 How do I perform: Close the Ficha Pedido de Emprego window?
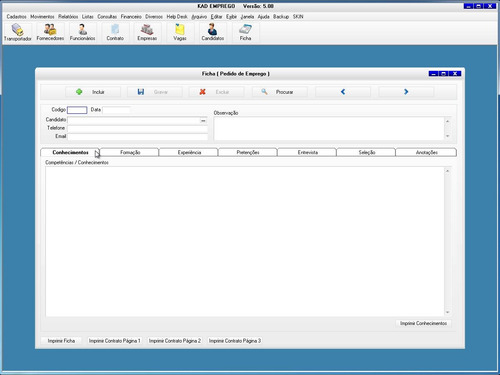455,74
